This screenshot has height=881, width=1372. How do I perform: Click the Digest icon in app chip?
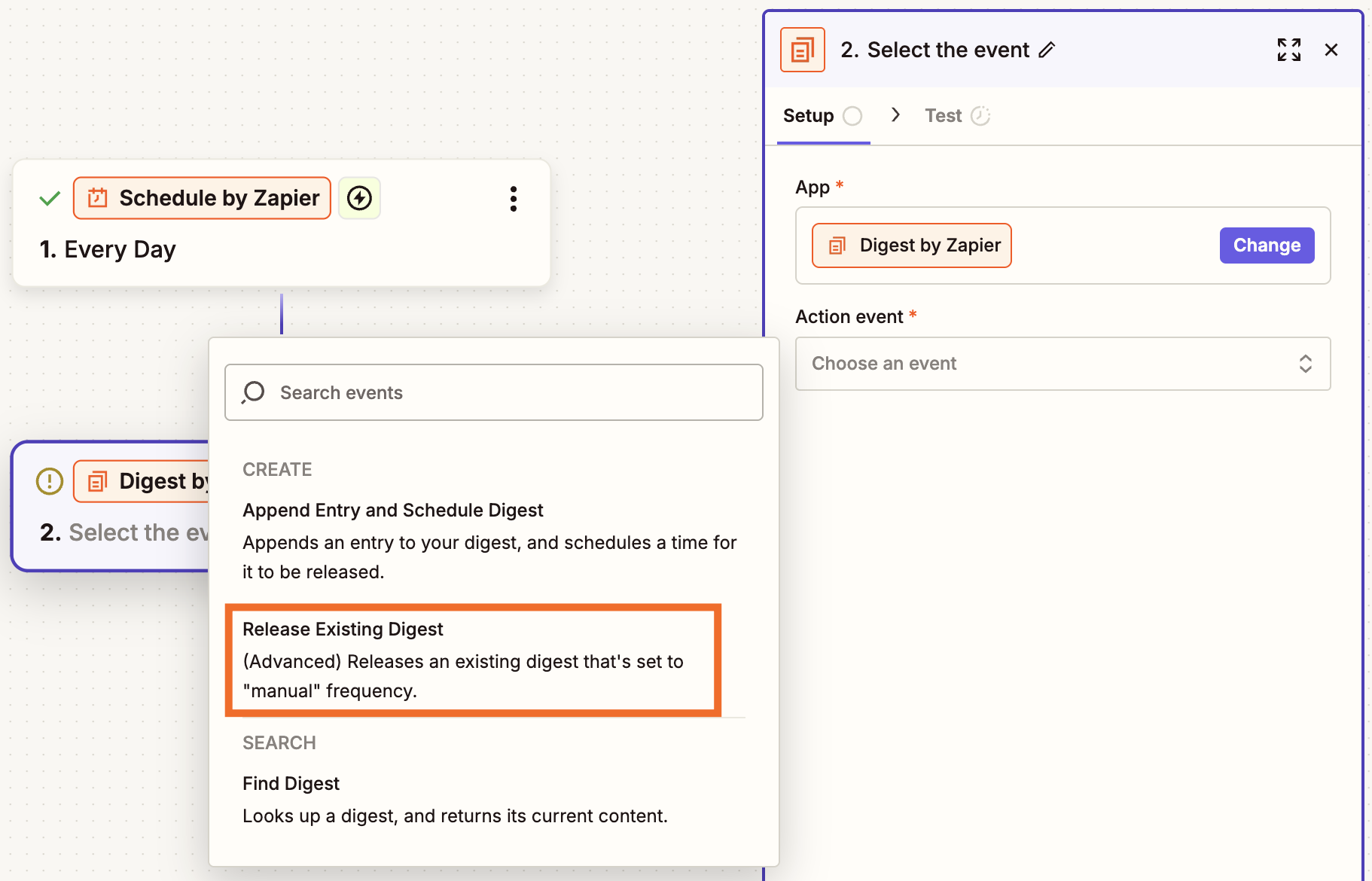(837, 245)
